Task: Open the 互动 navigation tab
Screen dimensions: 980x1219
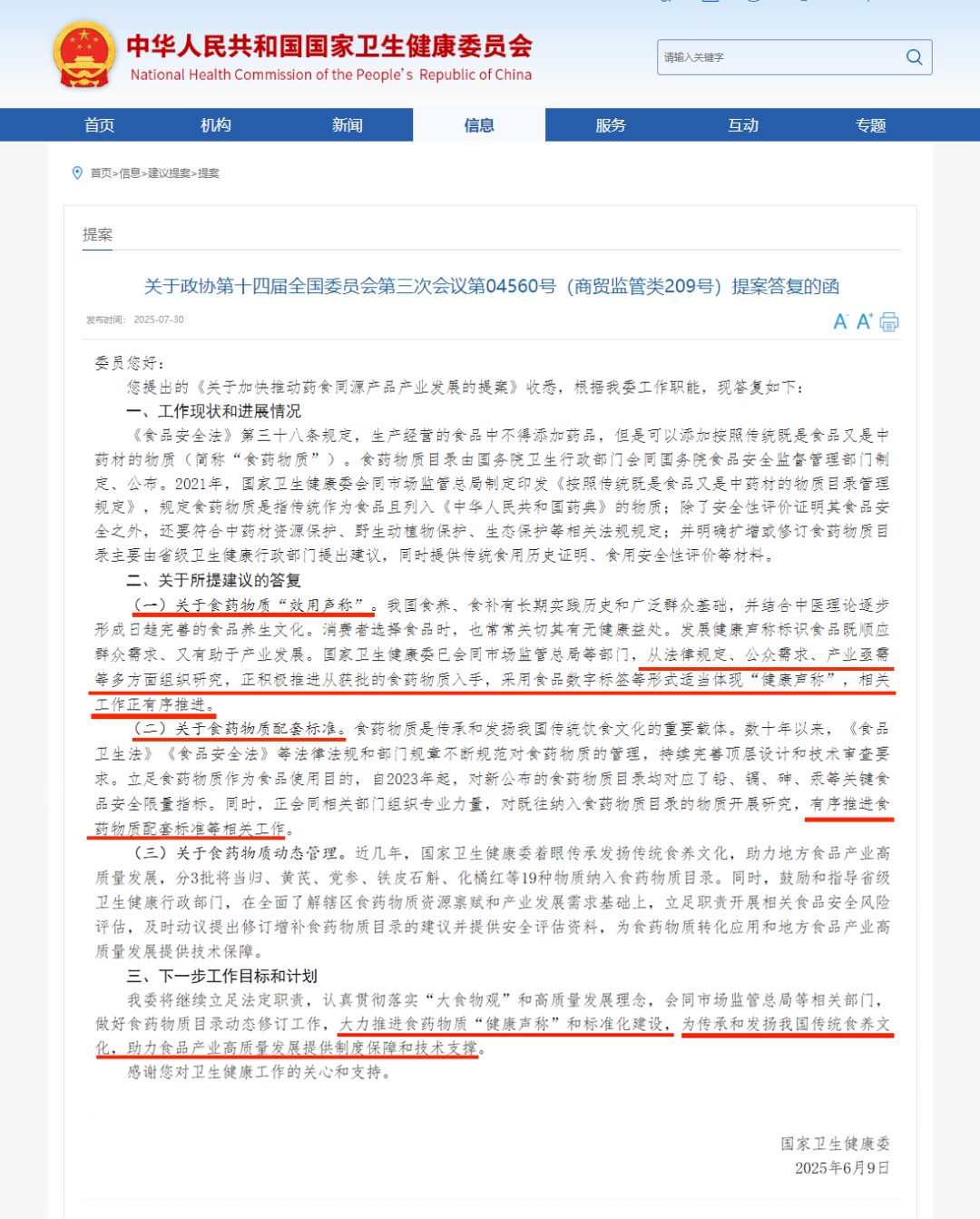Action: click(743, 125)
